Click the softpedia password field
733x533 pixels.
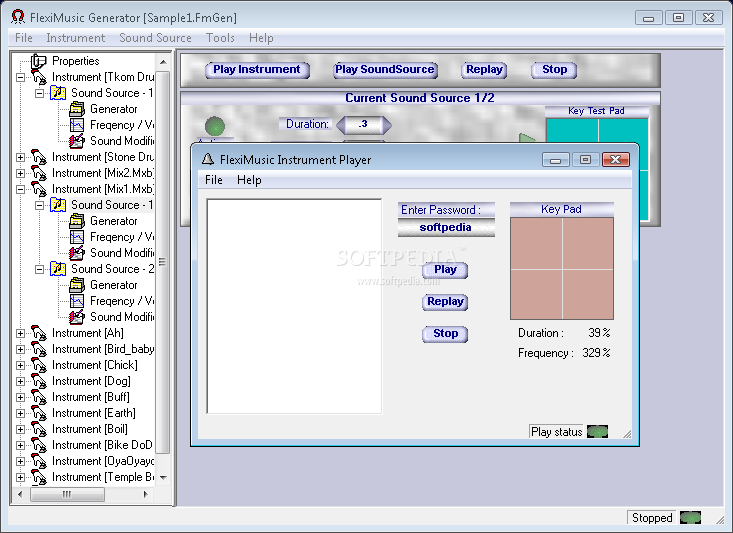click(446, 228)
